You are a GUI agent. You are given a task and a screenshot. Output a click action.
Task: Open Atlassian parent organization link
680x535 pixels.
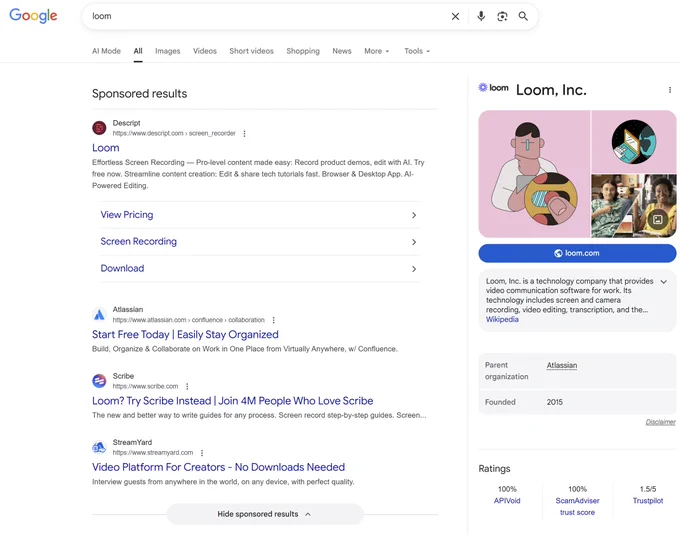(x=562, y=365)
